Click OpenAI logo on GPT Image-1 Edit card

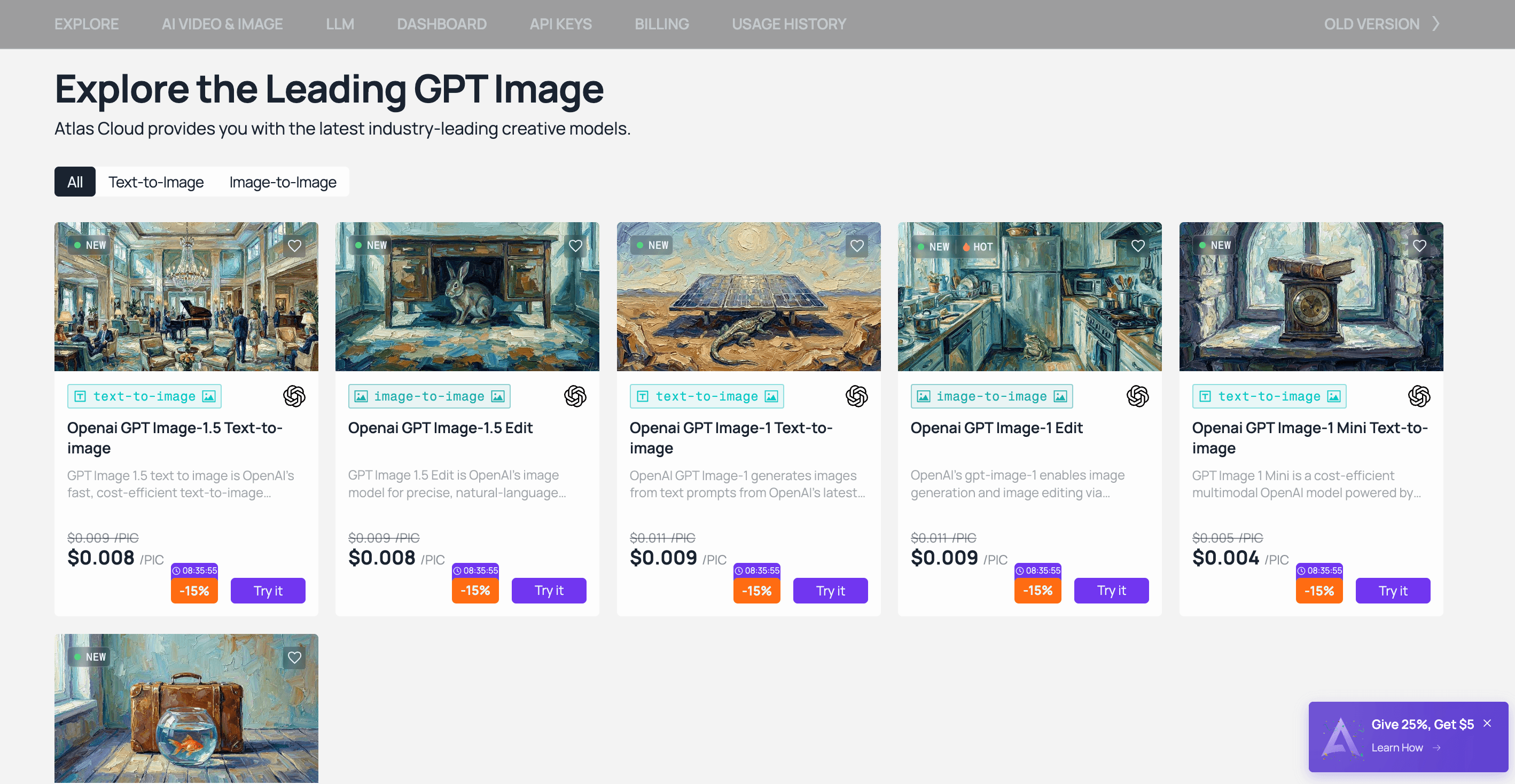1137,396
